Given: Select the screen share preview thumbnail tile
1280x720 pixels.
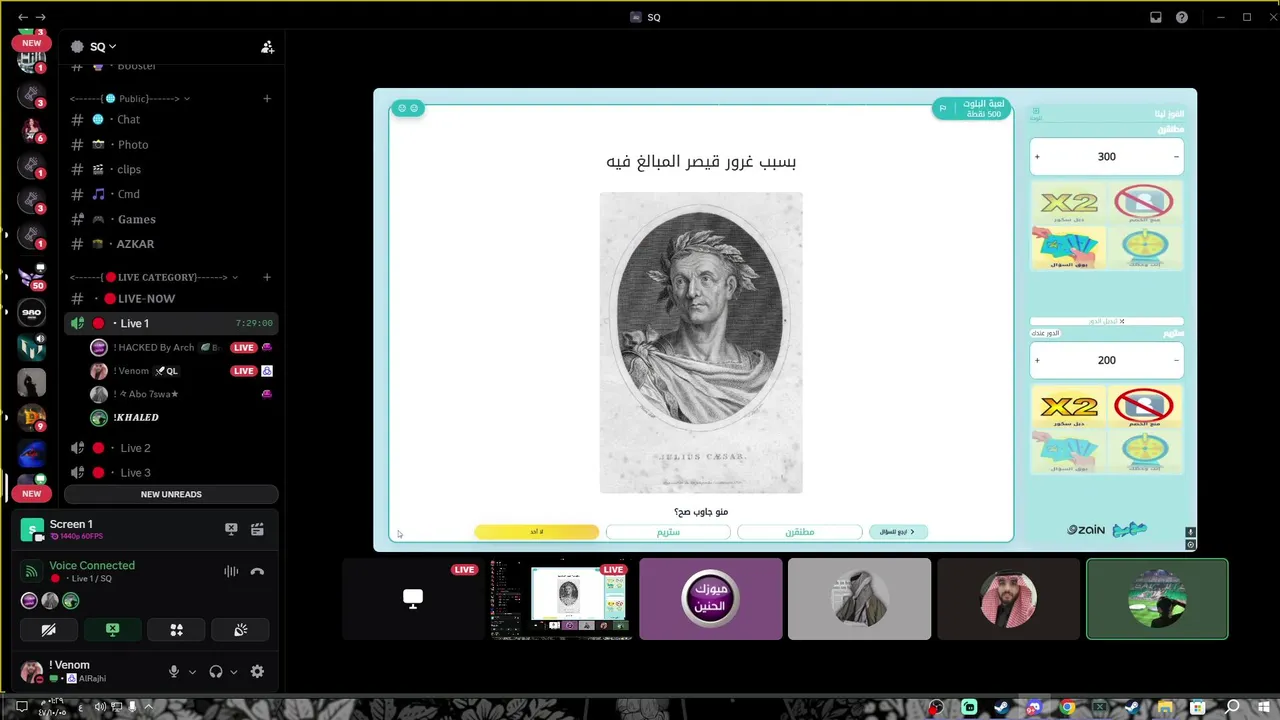Looking at the screenshot, I should 561,599.
